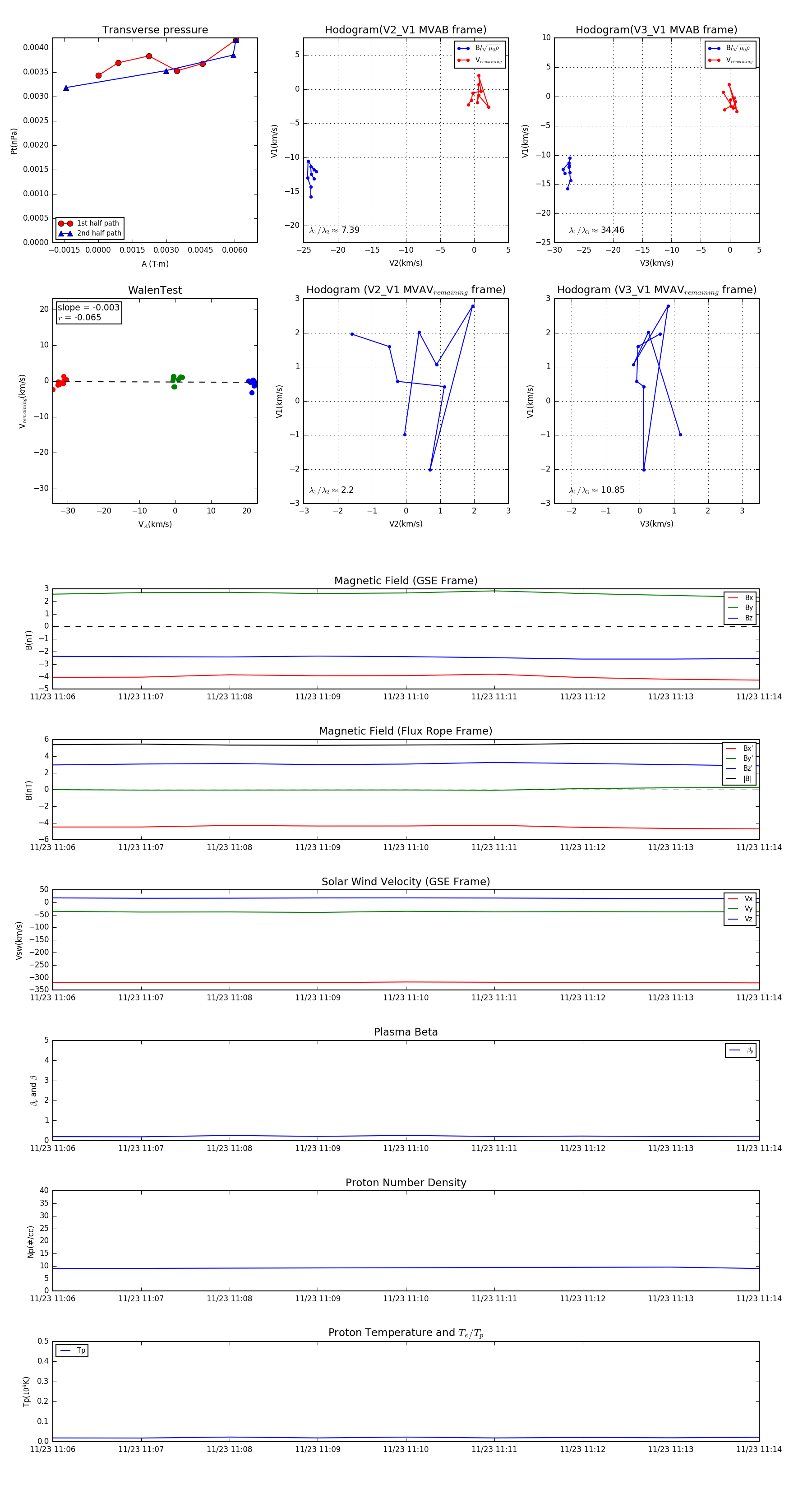Image resolution: width=812 pixels, height=1489 pixels.
Task: Click "By'" in the Flux Rope legend
Action: pyautogui.click(x=747, y=758)
